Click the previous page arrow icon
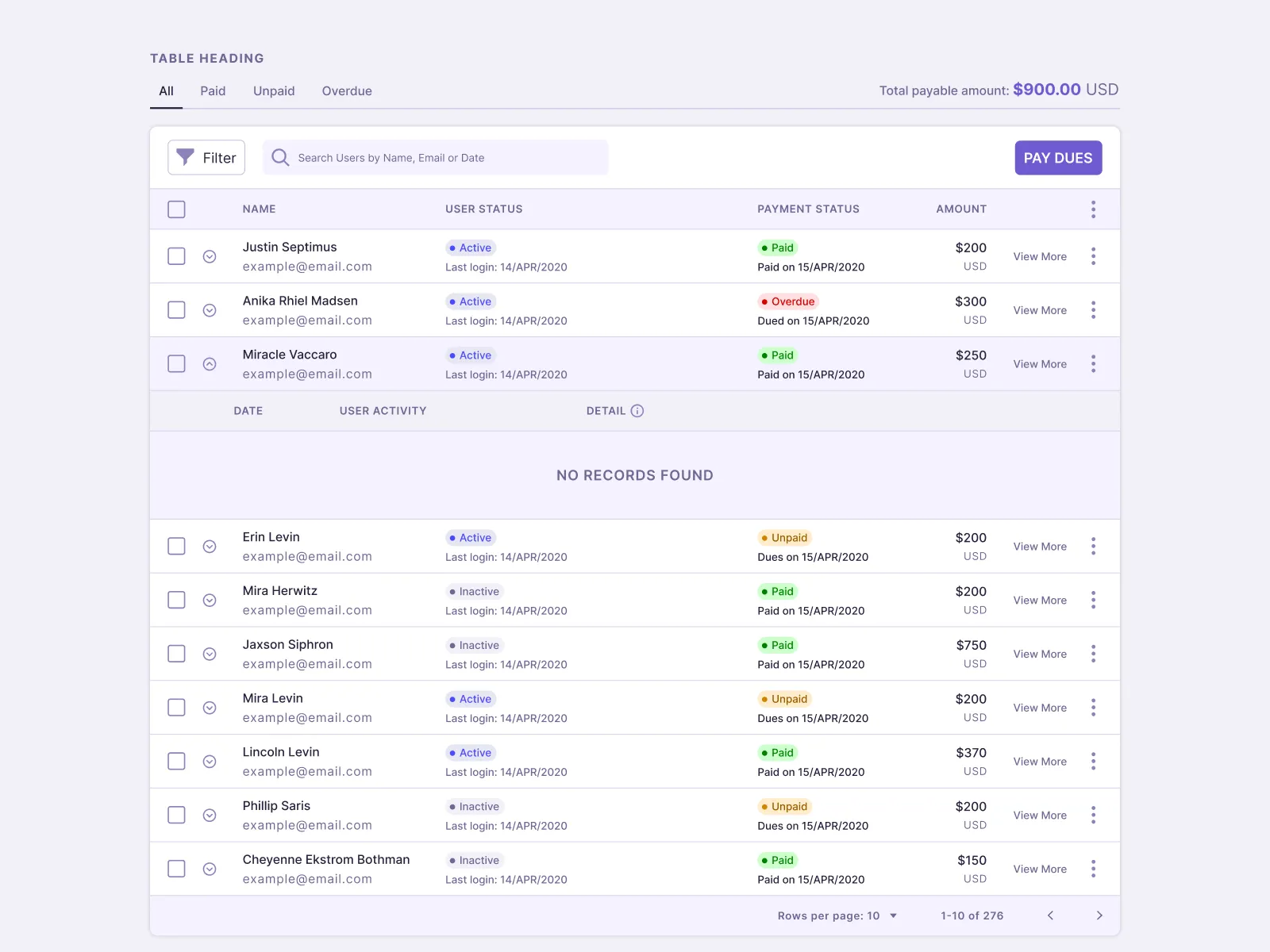Viewport: 1270px width, 952px height. click(1050, 915)
